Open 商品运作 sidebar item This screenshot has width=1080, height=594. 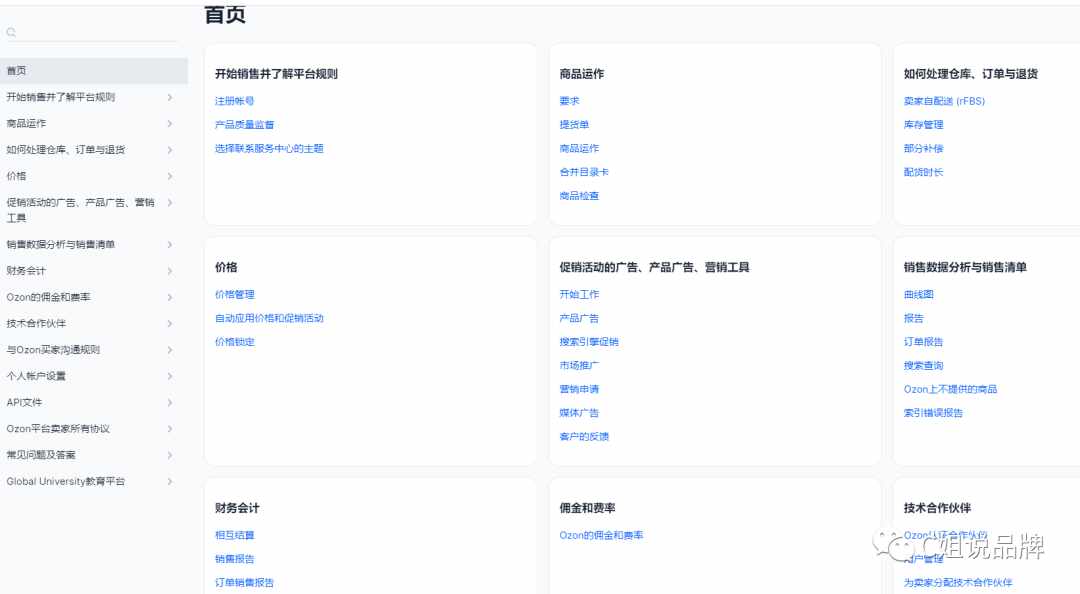pyautogui.click(x=26, y=123)
